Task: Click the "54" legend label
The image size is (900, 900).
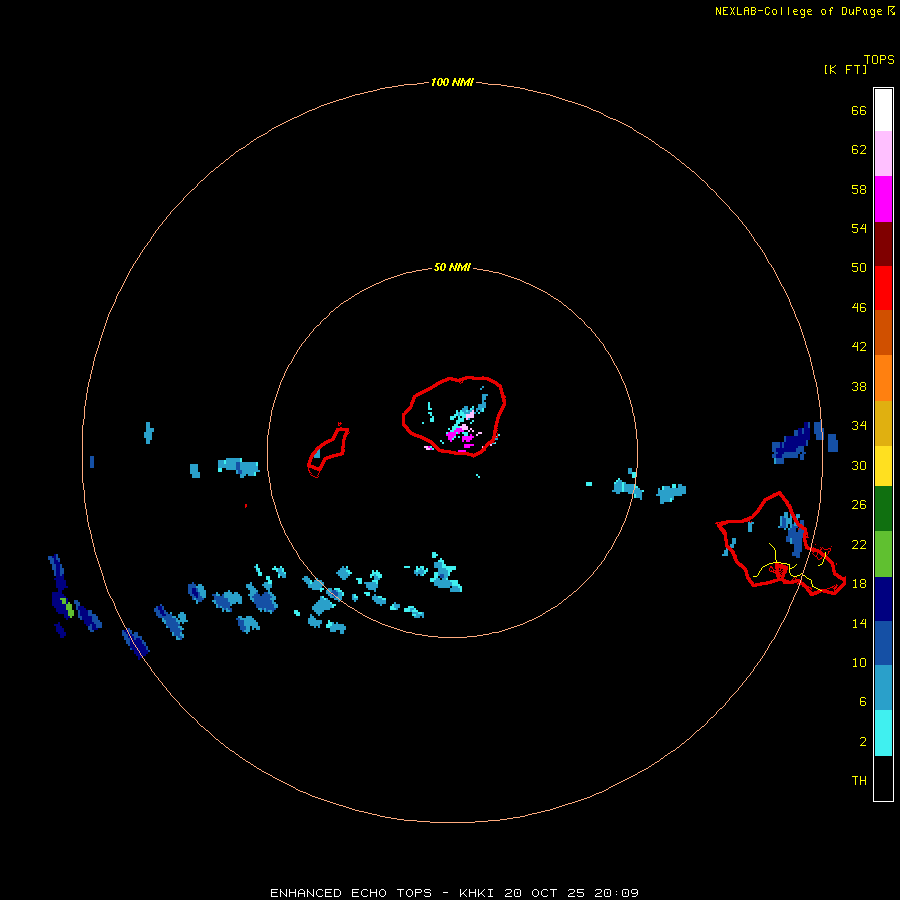Action: click(859, 228)
